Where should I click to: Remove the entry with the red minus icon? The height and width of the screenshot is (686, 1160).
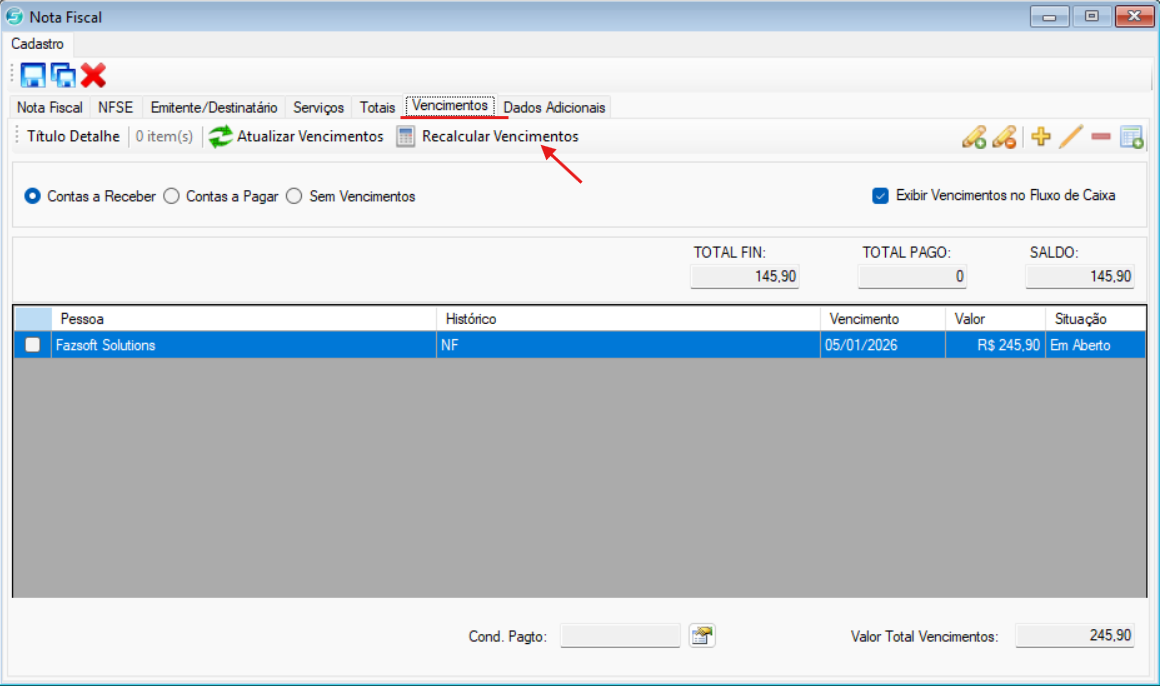pyautogui.click(x=1101, y=137)
